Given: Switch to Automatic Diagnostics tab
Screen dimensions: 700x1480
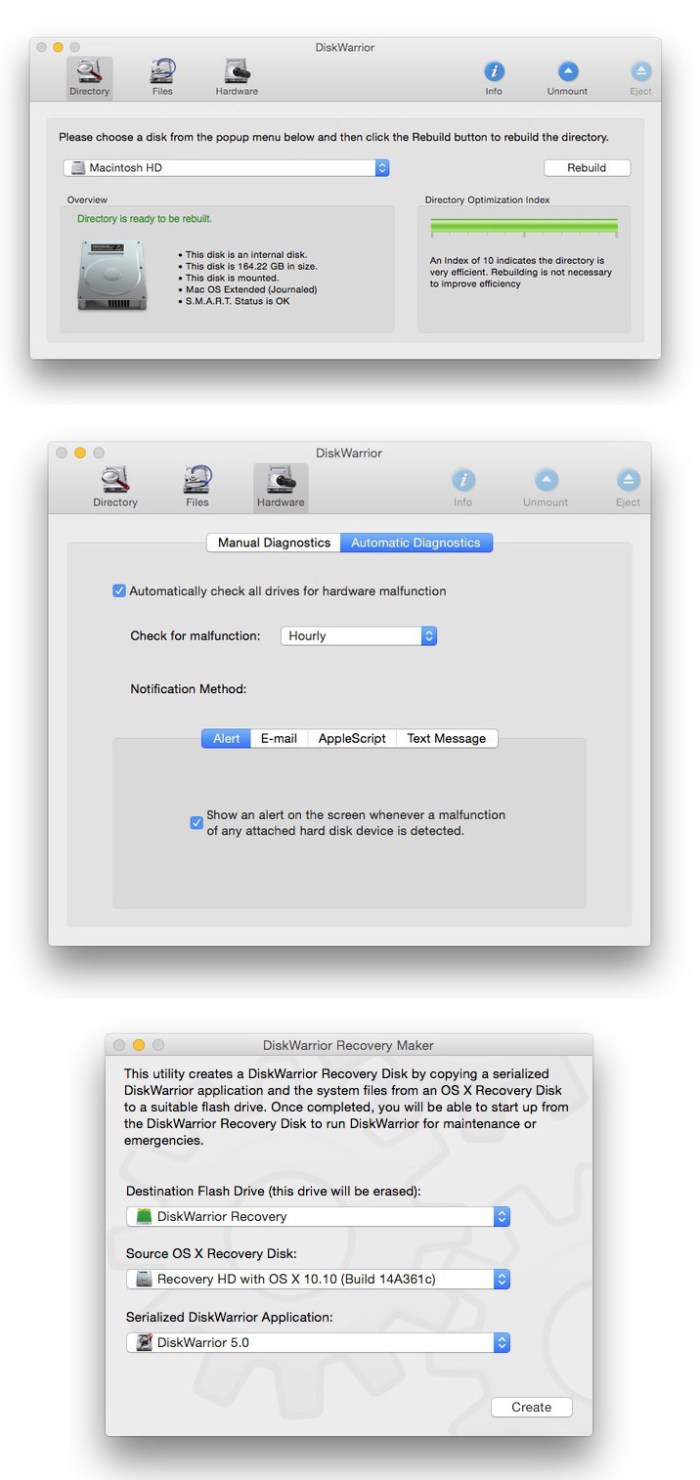Looking at the screenshot, I should 416,543.
